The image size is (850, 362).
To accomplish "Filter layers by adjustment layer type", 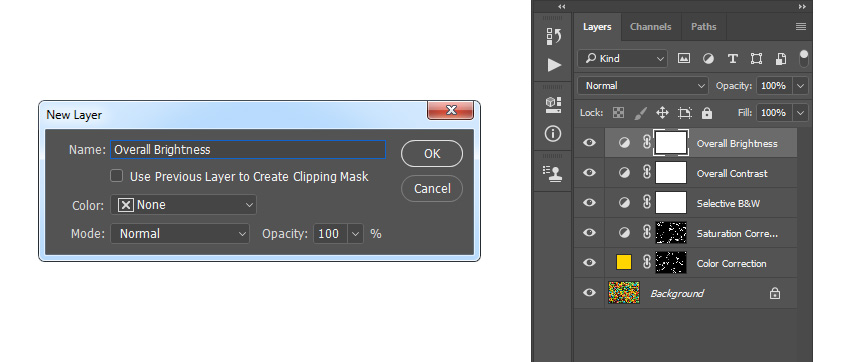I will click(x=708, y=59).
